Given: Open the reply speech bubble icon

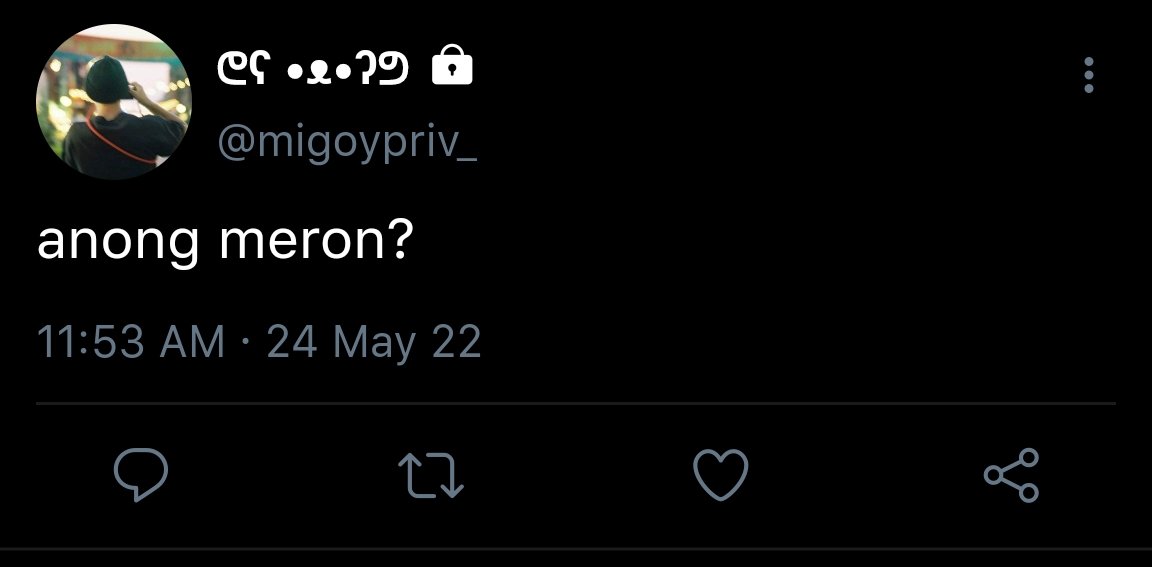Looking at the screenshot, I should [x=141, y=474].
